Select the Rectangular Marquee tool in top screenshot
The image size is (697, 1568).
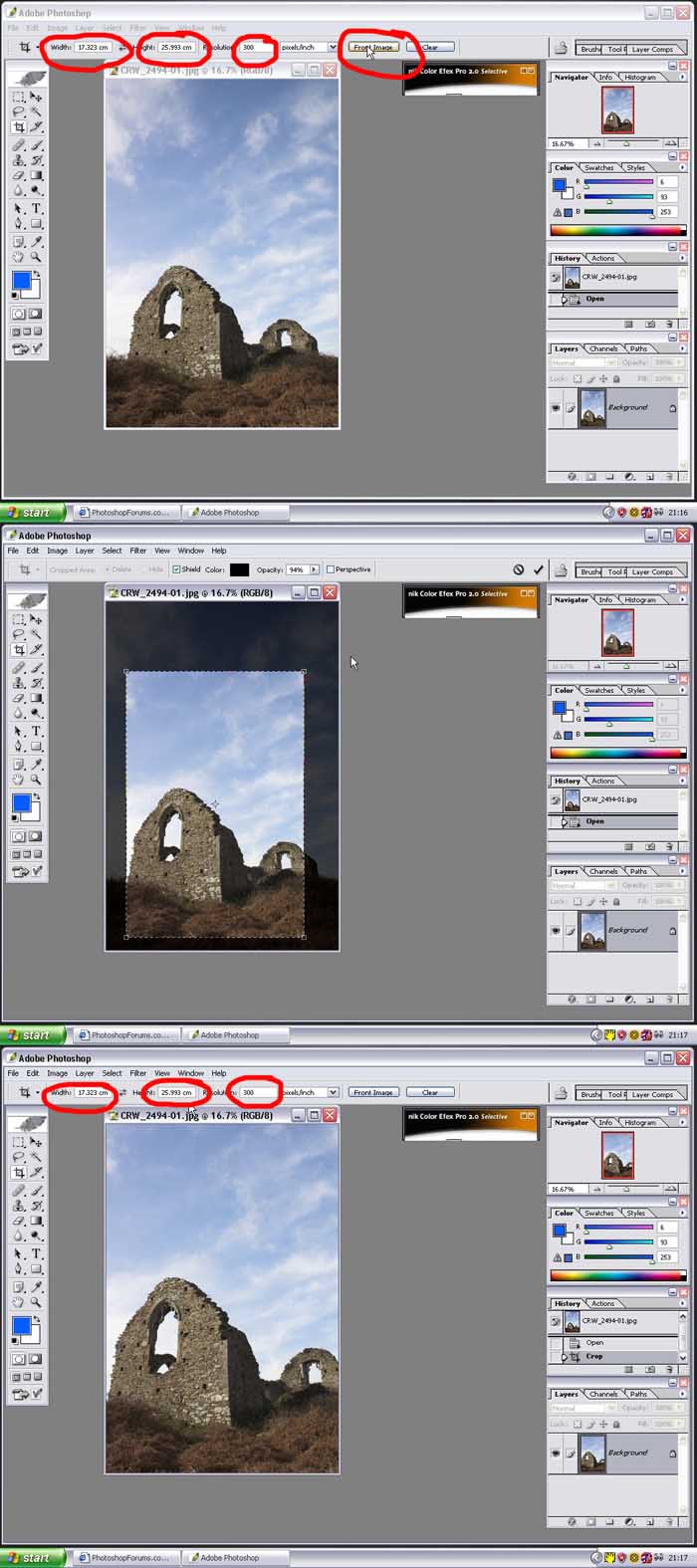19,97
